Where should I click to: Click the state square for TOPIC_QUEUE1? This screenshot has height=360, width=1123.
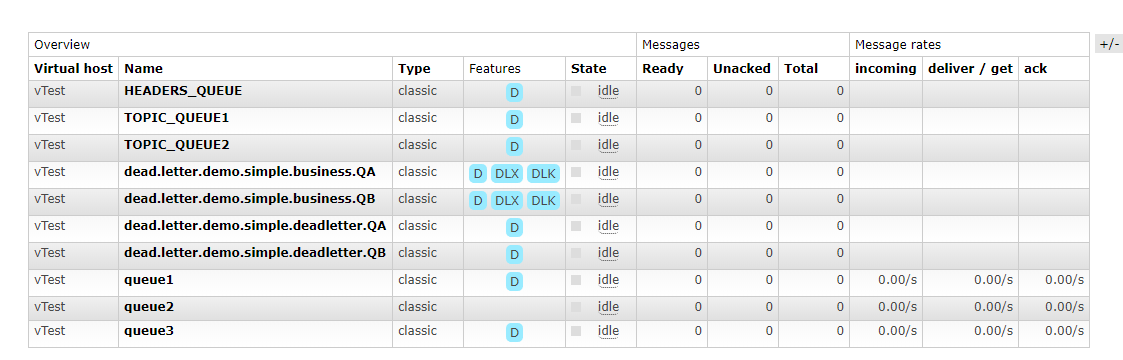coord(576,118)
